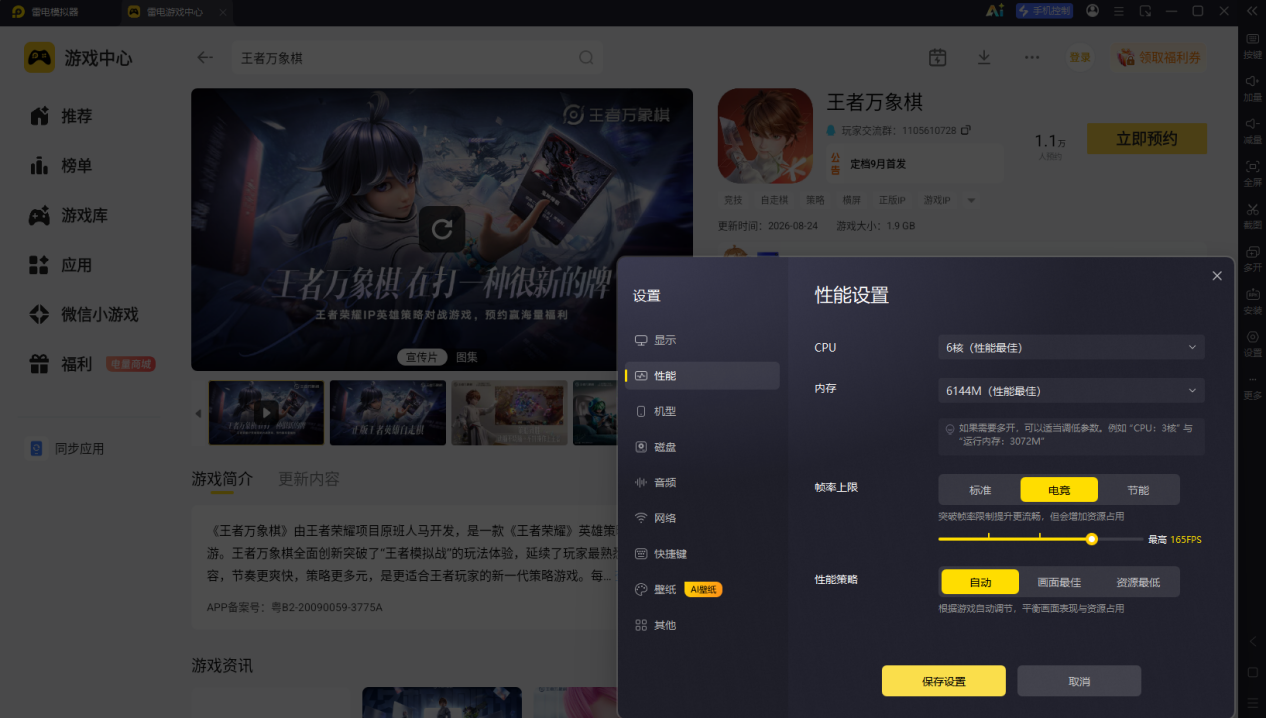The width and height of the screenshot is (1266, 718).
Task: Click the Android recent apps icon
Action: pos(1252,703)
